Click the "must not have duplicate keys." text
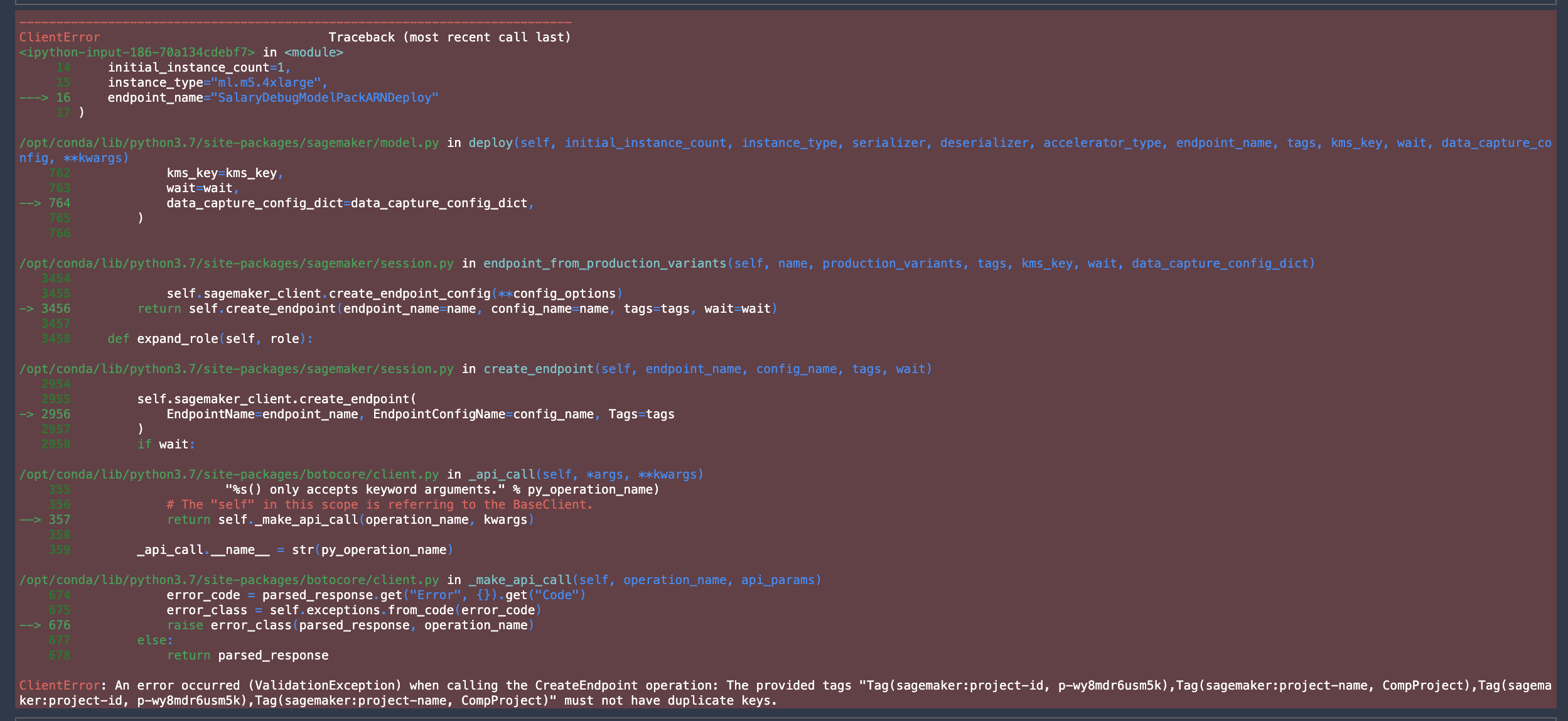This screenshot has width=1568, height=721. tap(670, 700)
